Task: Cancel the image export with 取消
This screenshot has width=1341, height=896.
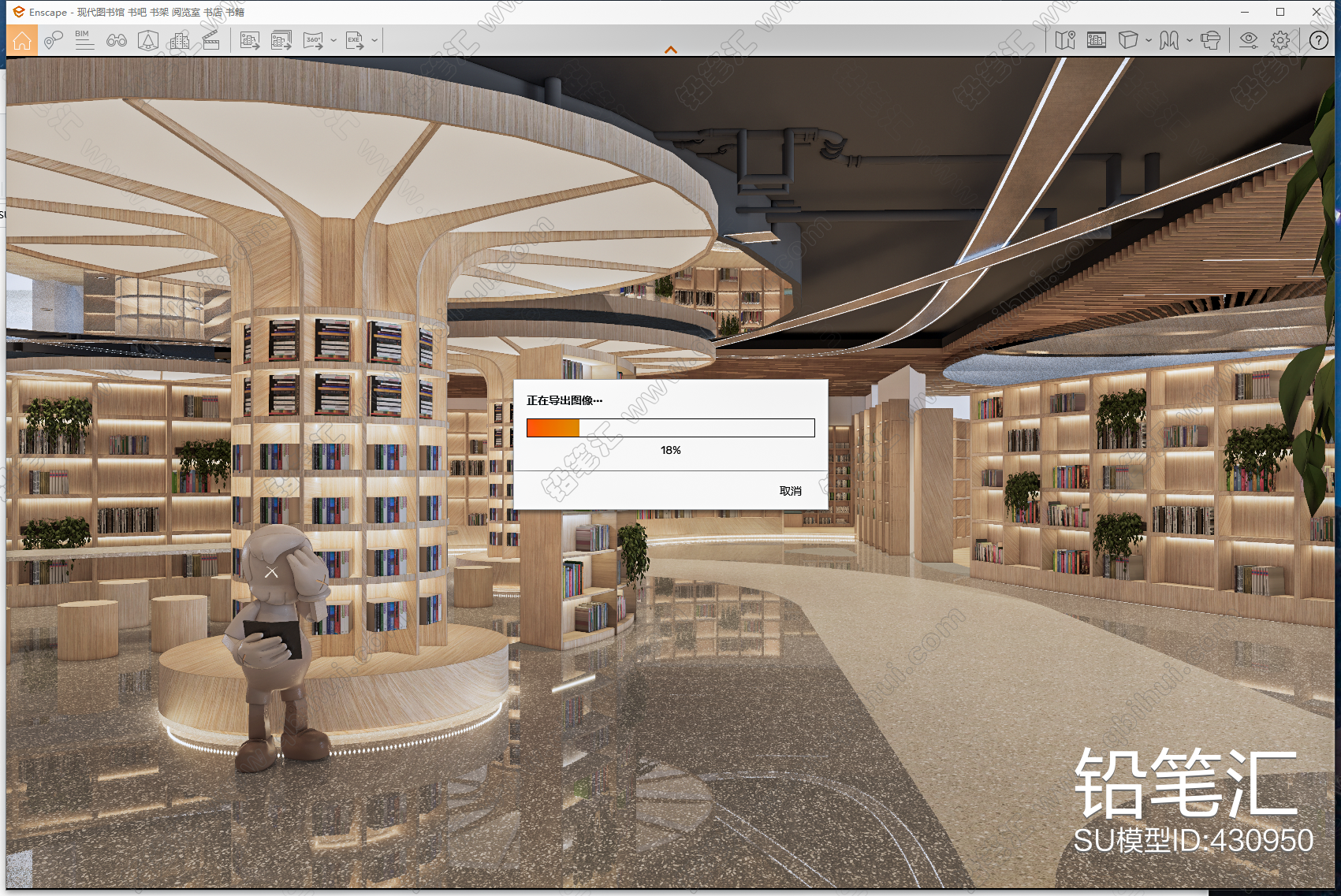Action: 791,491
